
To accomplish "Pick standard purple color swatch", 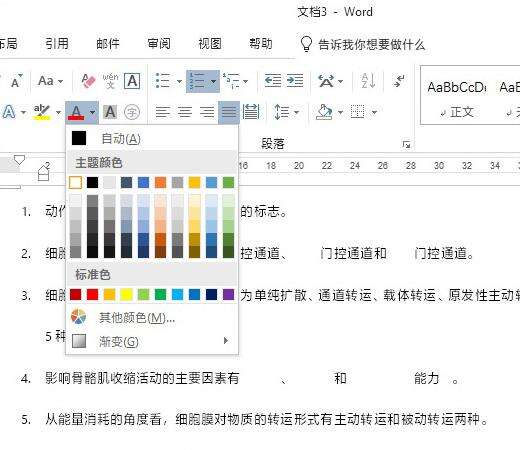I will click(228, 295).
